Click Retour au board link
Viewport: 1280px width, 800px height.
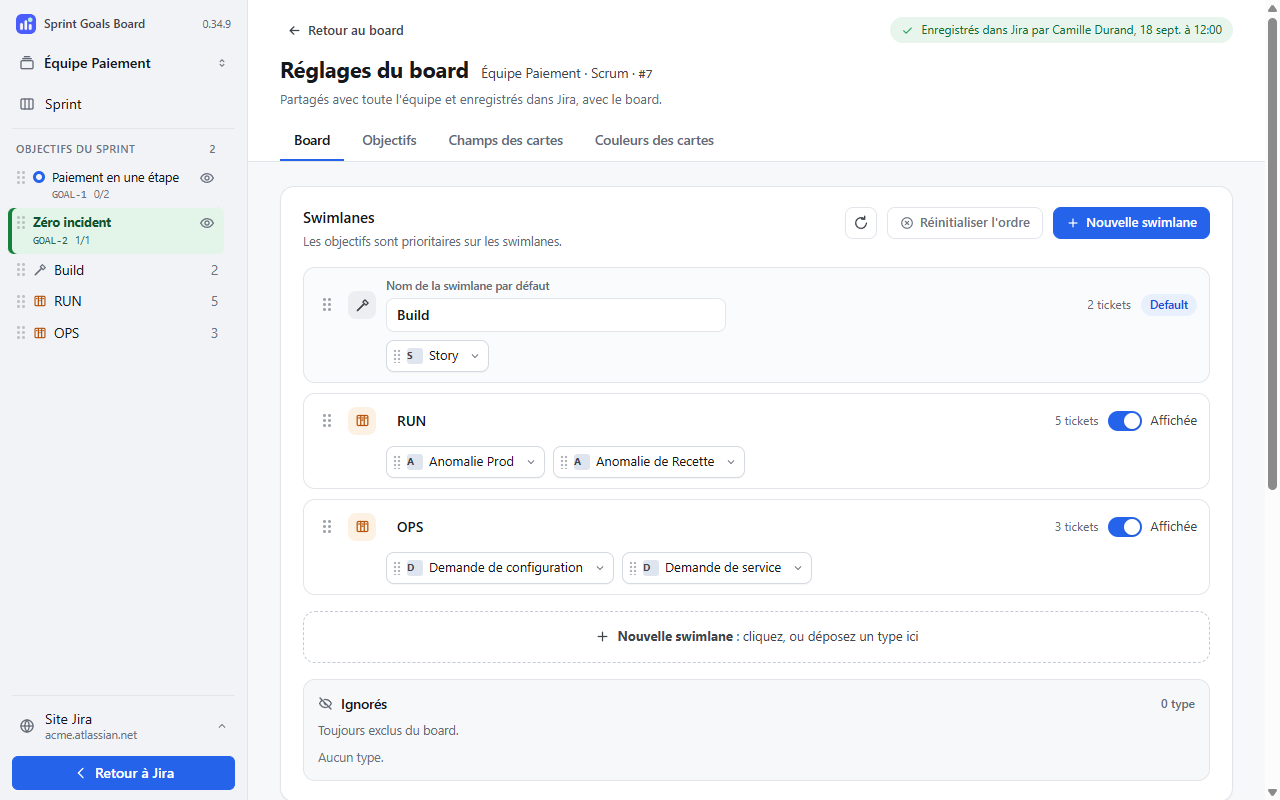click(346, 30)
